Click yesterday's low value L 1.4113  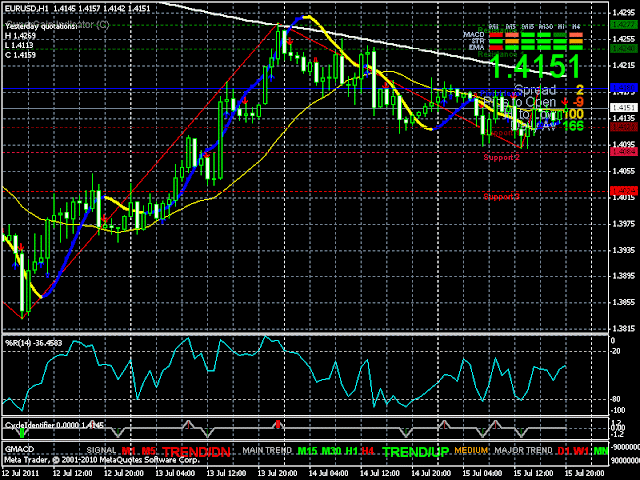19,45
